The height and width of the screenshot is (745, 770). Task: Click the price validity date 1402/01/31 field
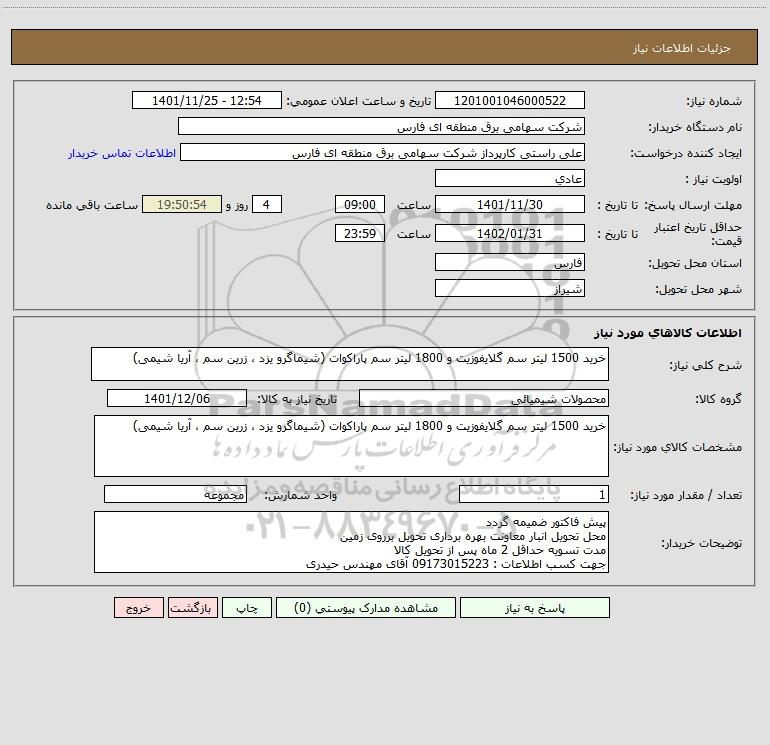pyautogui.click(x=510, y=233)
